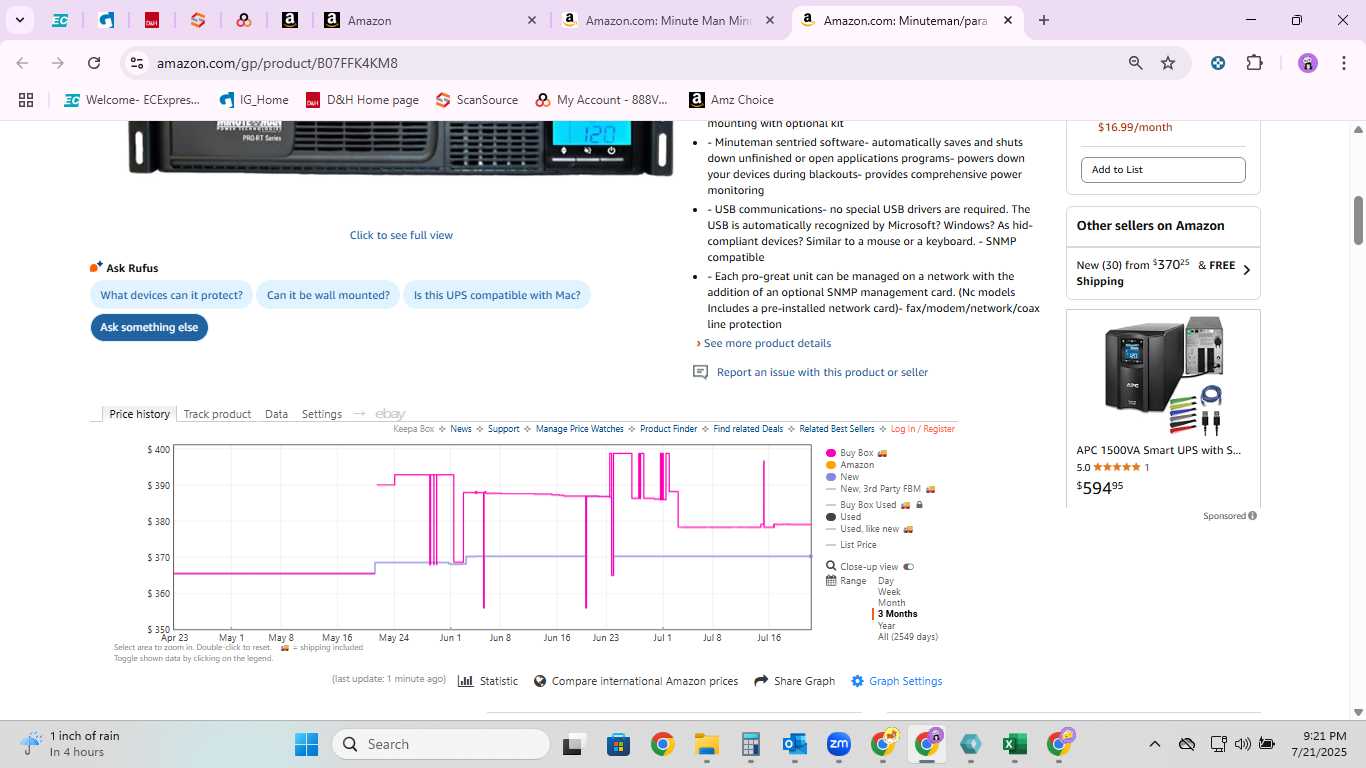Open the Find related Deals link
The width and height of the screenshot is (1366, 768).
pyautogui.click(x=748, y=429)
